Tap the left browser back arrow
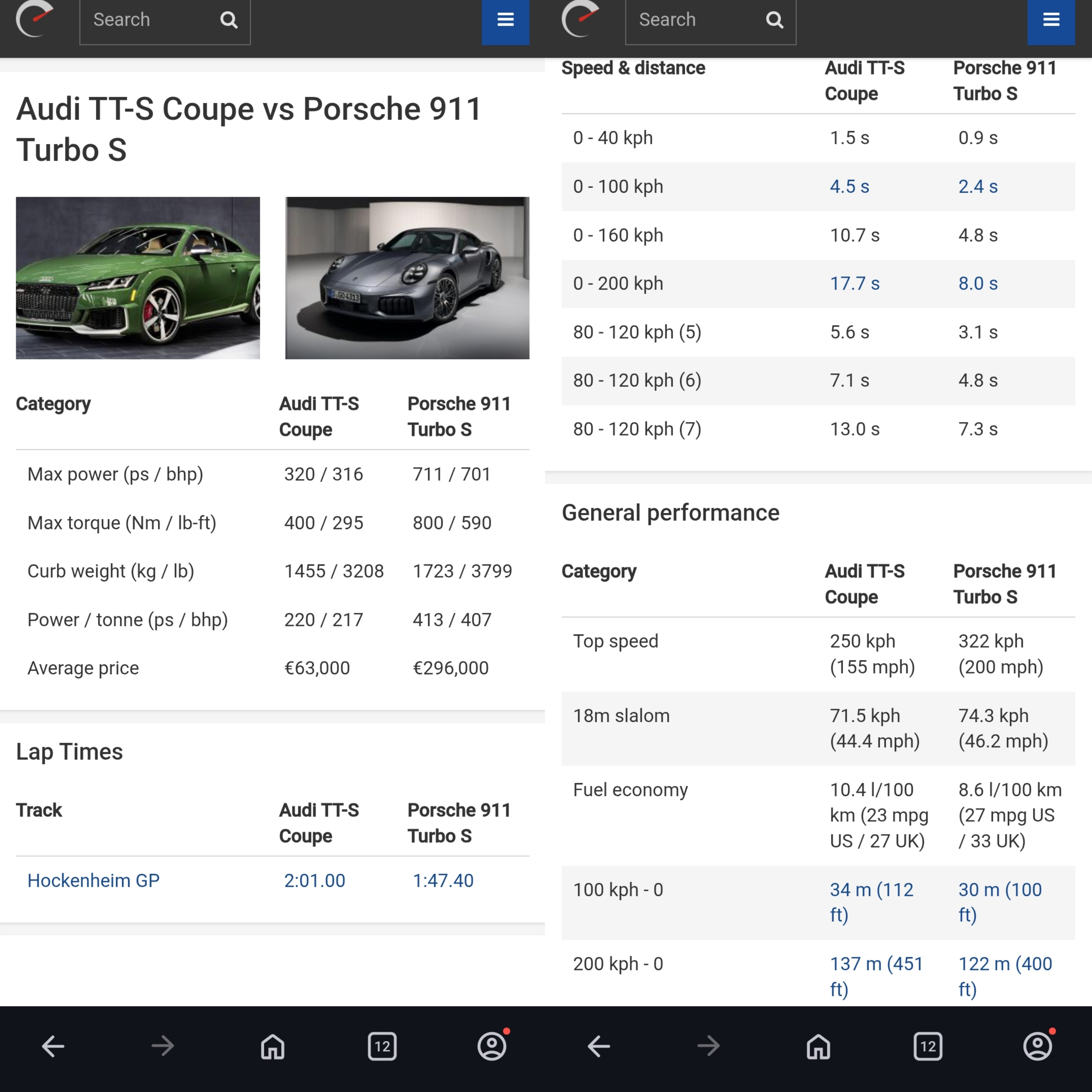The height and width of the screenshot is (1092, 1092). tap(53, 1046)
